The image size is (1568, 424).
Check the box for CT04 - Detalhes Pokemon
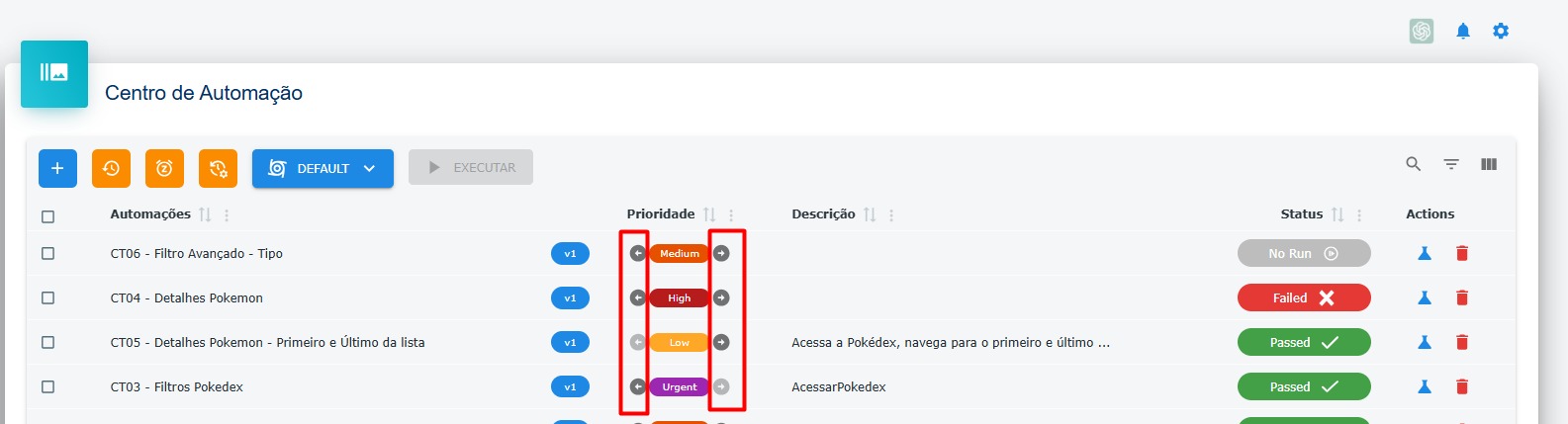click(47, 297)
